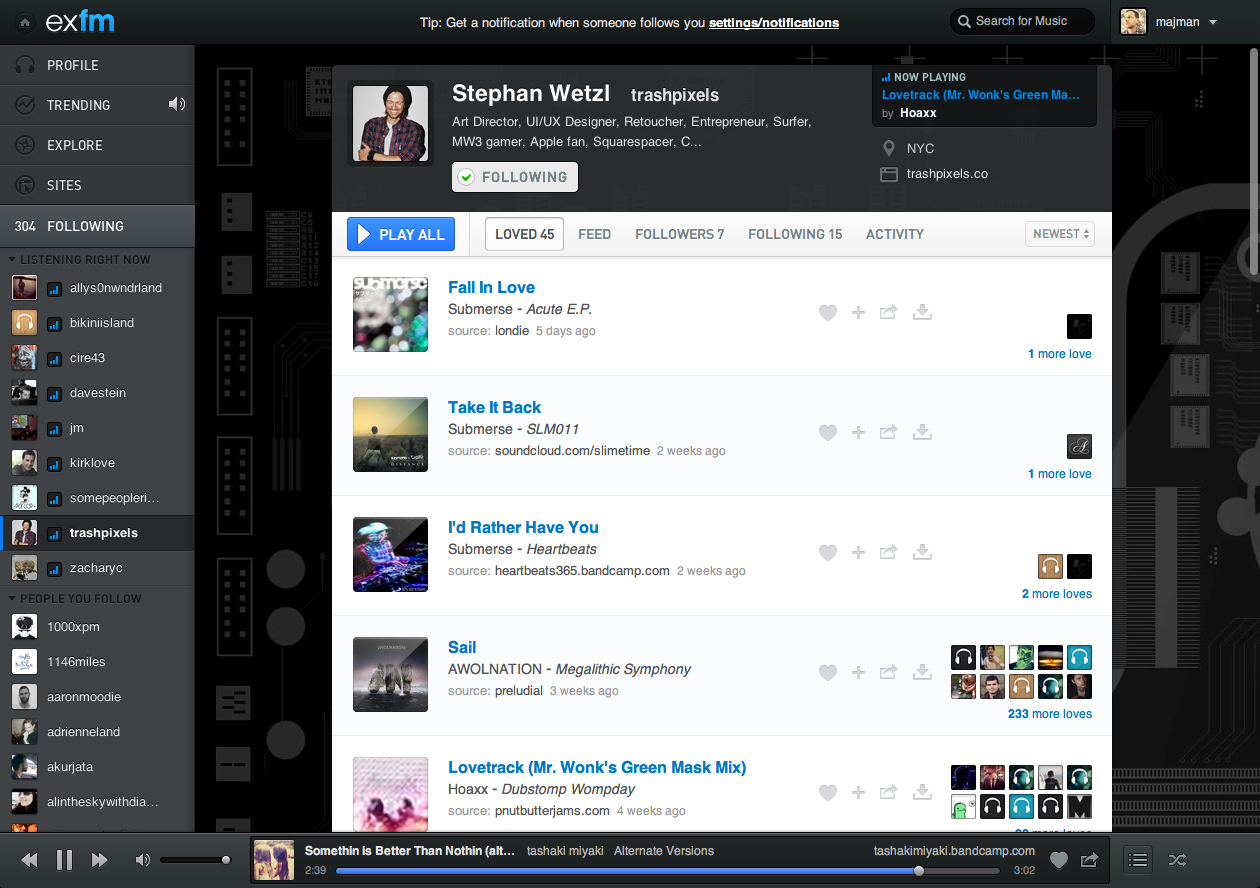Add Sail using the plus icon

(x=858, y=673)
